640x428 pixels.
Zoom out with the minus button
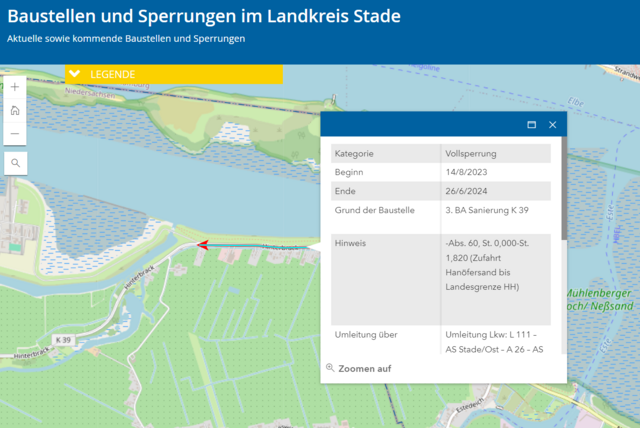(15, 133)
